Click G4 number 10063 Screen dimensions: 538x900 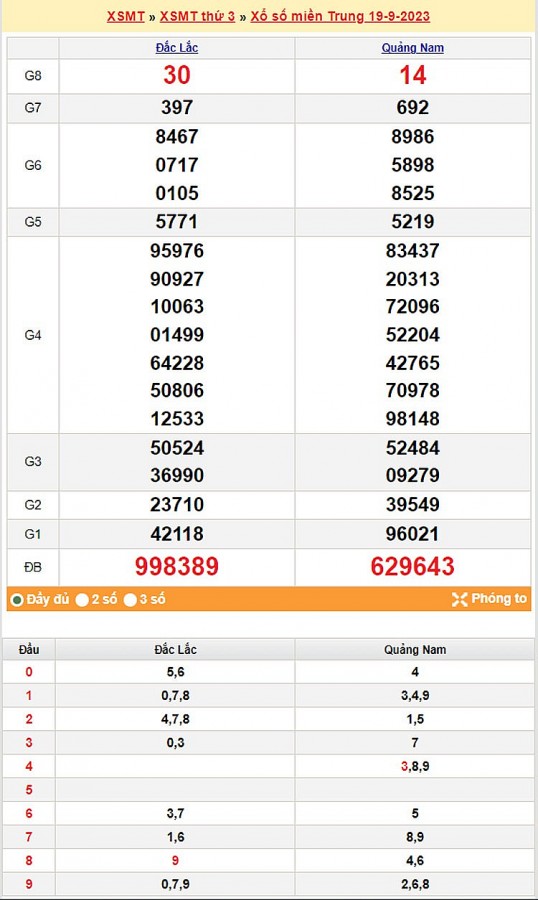(177, 307)
